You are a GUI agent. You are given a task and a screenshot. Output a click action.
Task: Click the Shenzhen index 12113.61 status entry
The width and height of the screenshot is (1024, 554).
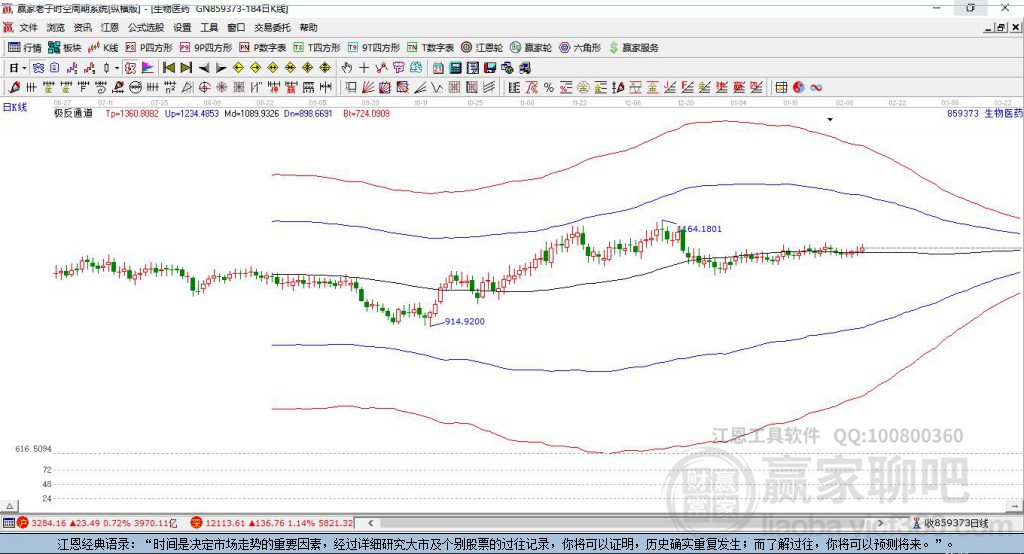click(272, 523)
